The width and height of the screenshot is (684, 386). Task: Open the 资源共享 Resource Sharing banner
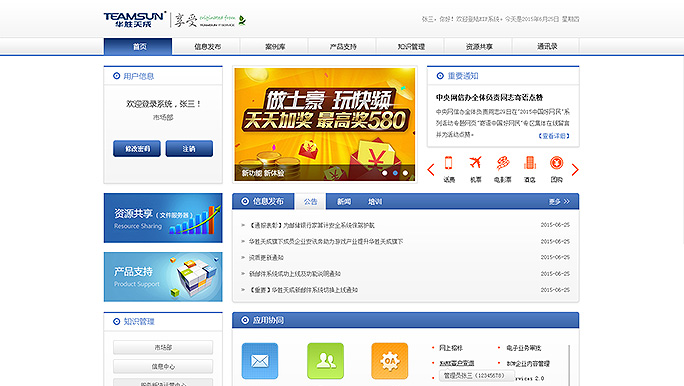[x=163, y=218]
